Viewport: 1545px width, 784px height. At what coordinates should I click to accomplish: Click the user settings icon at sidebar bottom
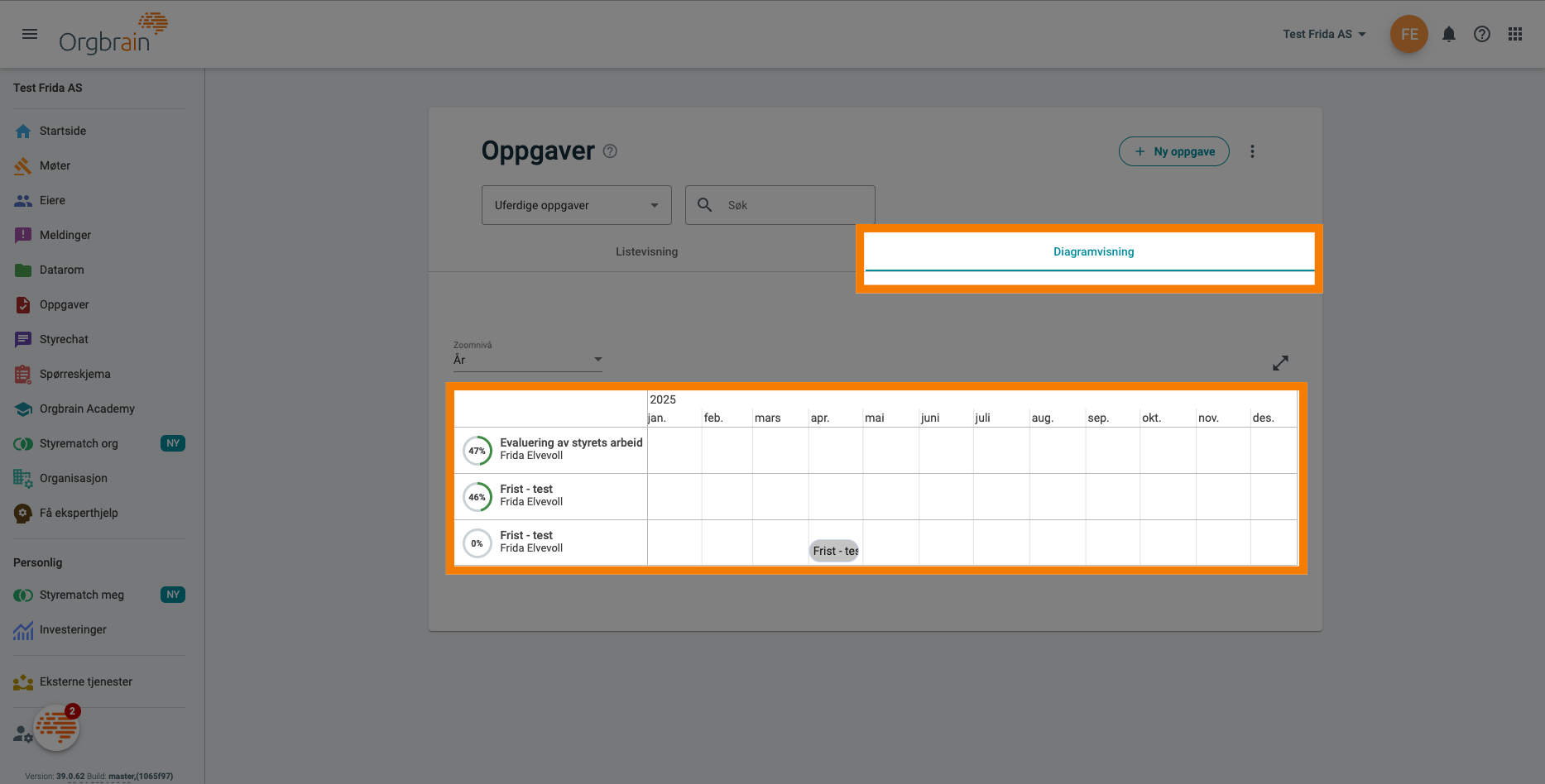coord(22,734)
